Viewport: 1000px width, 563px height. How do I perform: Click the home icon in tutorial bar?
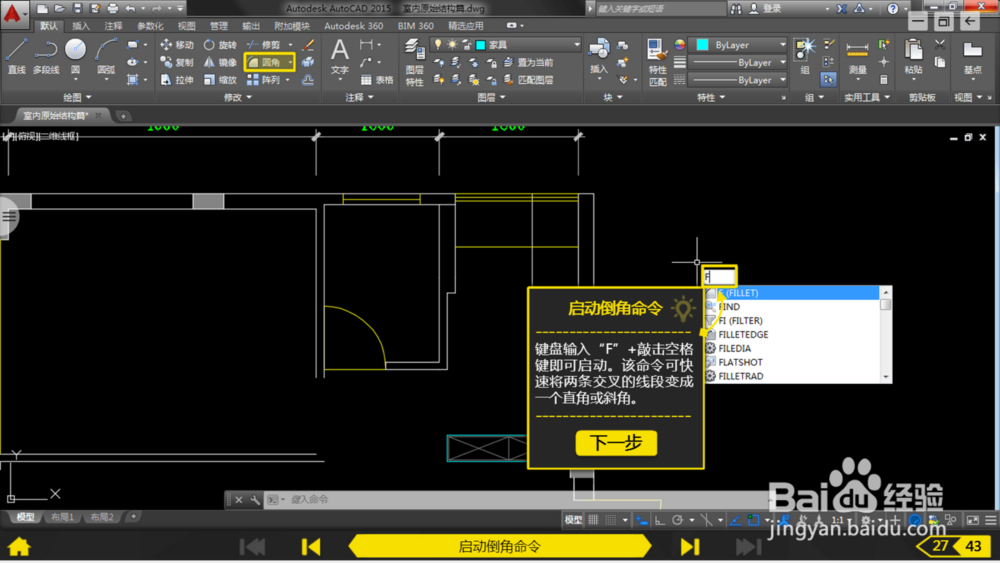[x=19, y=546]
